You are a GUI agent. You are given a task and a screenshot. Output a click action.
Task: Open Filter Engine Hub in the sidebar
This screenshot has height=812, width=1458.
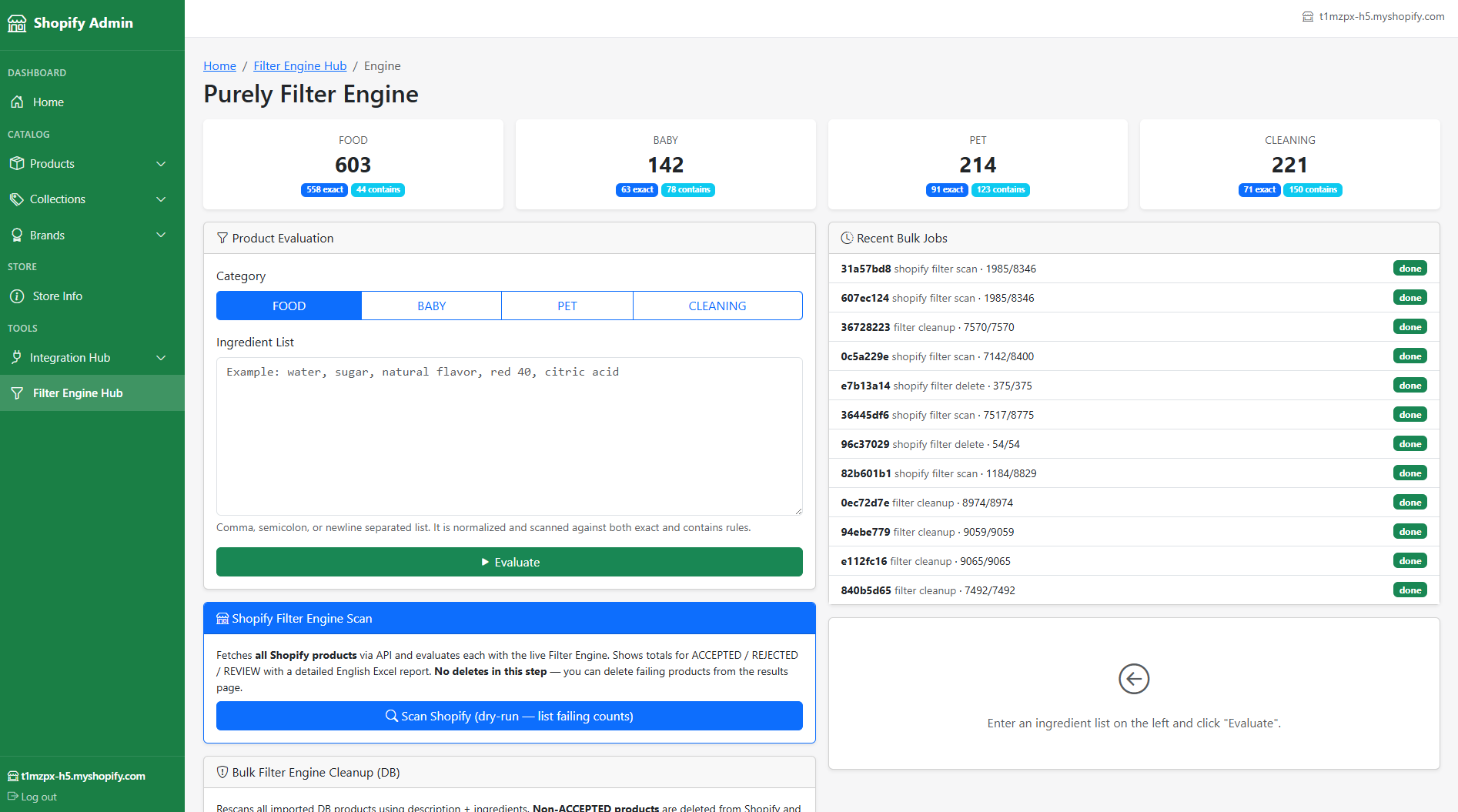92,393
